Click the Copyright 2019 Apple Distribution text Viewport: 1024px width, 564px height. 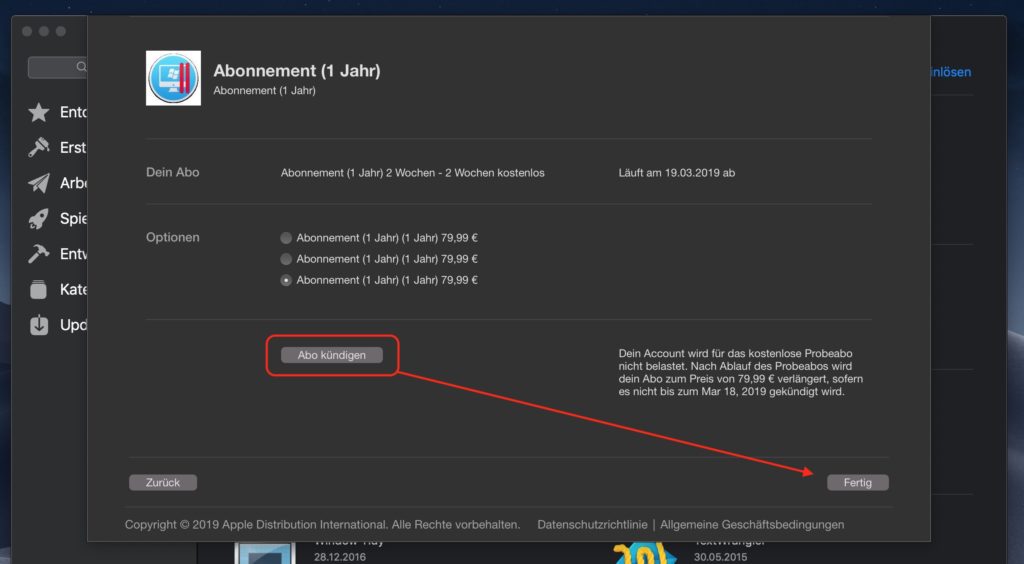(323, 525)
